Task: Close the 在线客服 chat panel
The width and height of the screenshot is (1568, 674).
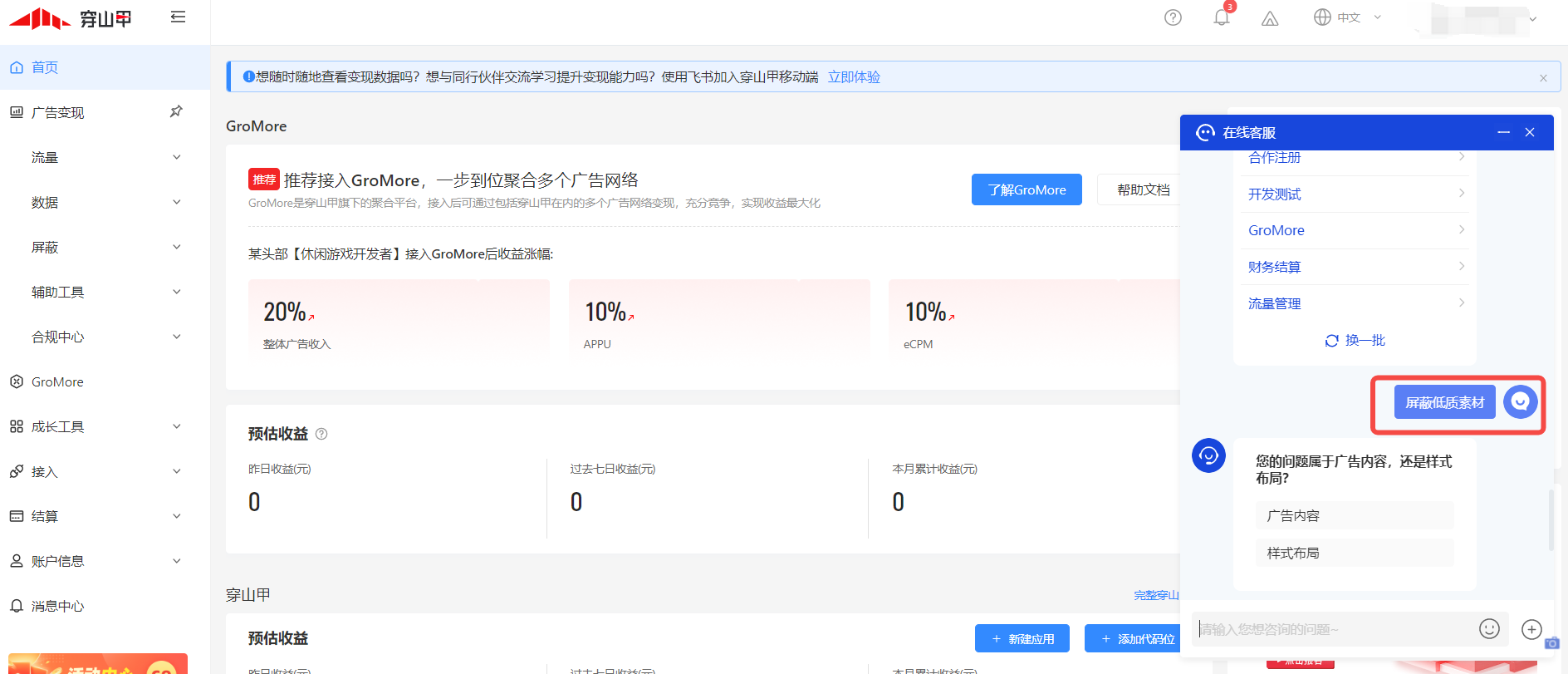Action: [1530, 132]
